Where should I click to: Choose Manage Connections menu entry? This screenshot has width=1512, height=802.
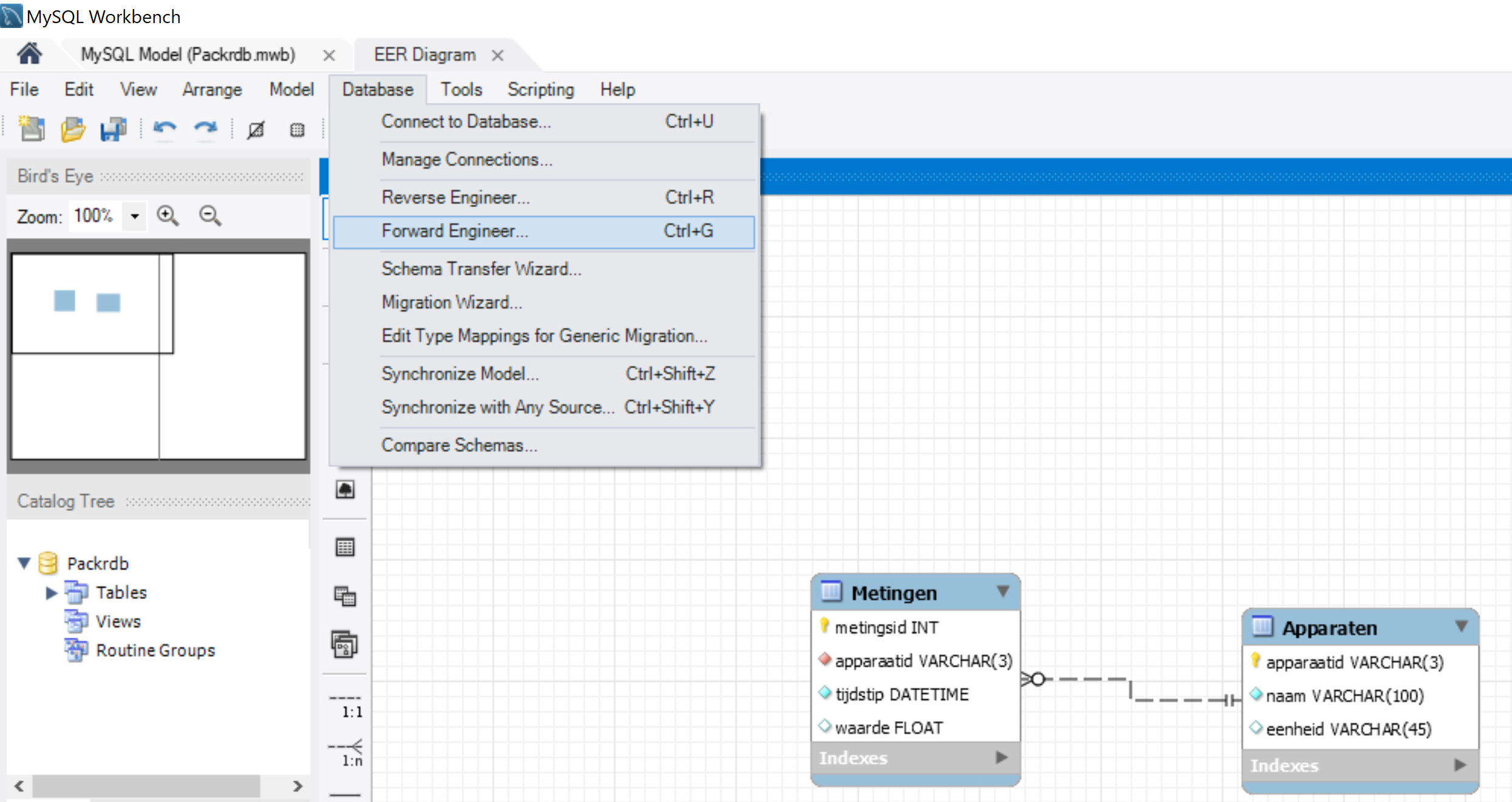point(544,159)
